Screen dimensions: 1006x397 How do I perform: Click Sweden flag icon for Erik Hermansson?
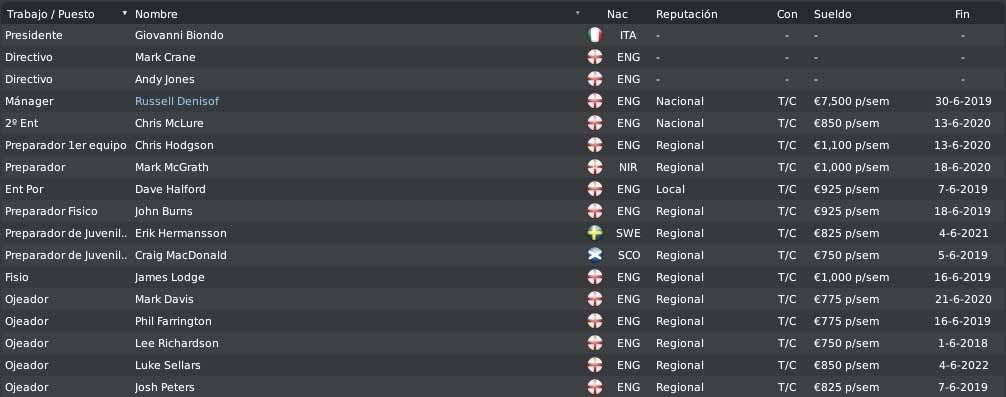click(x=595, y=233)
